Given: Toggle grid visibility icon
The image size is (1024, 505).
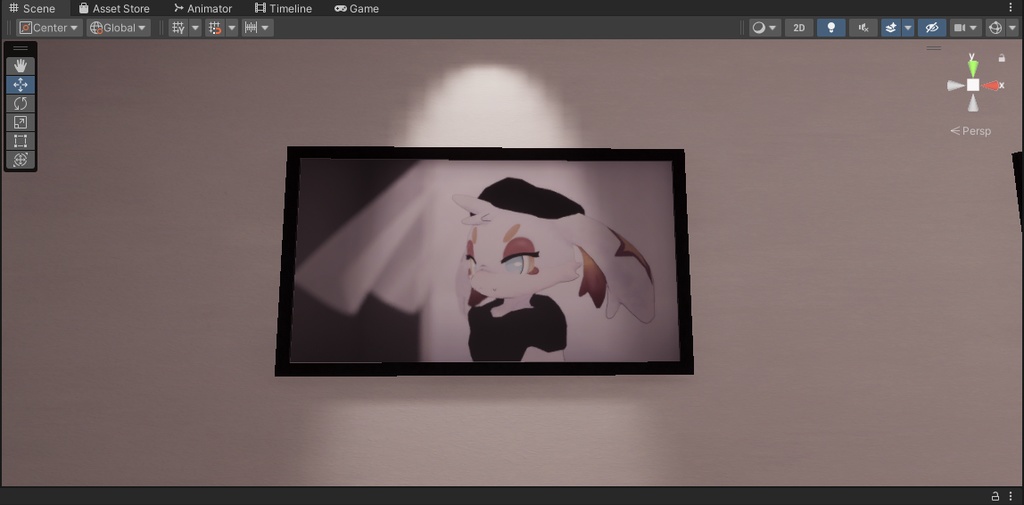Looking at the screenshot, I should pyautogui.click(x=178, y=27).
